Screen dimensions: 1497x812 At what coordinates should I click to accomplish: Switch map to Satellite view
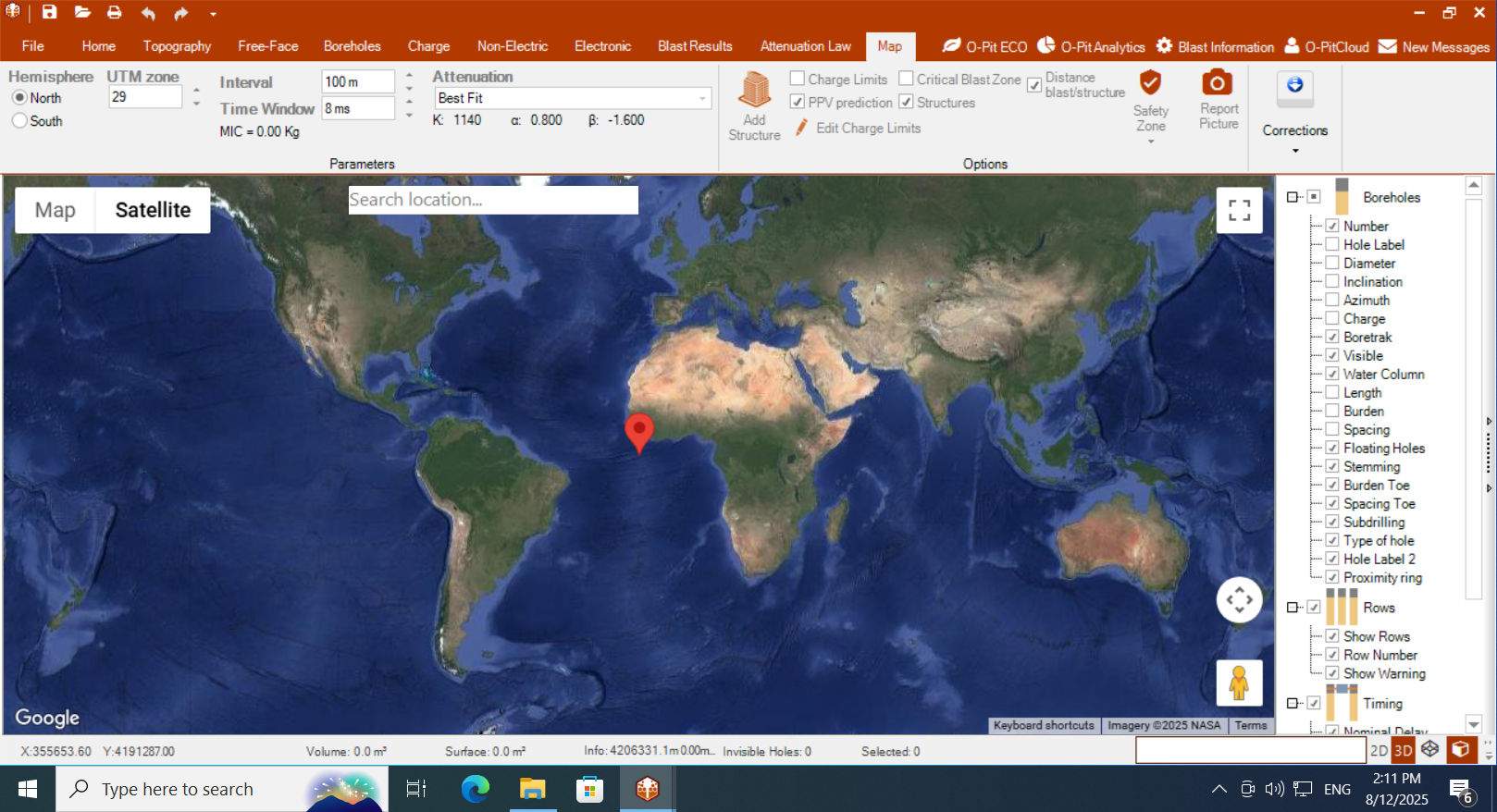(153, 210)
